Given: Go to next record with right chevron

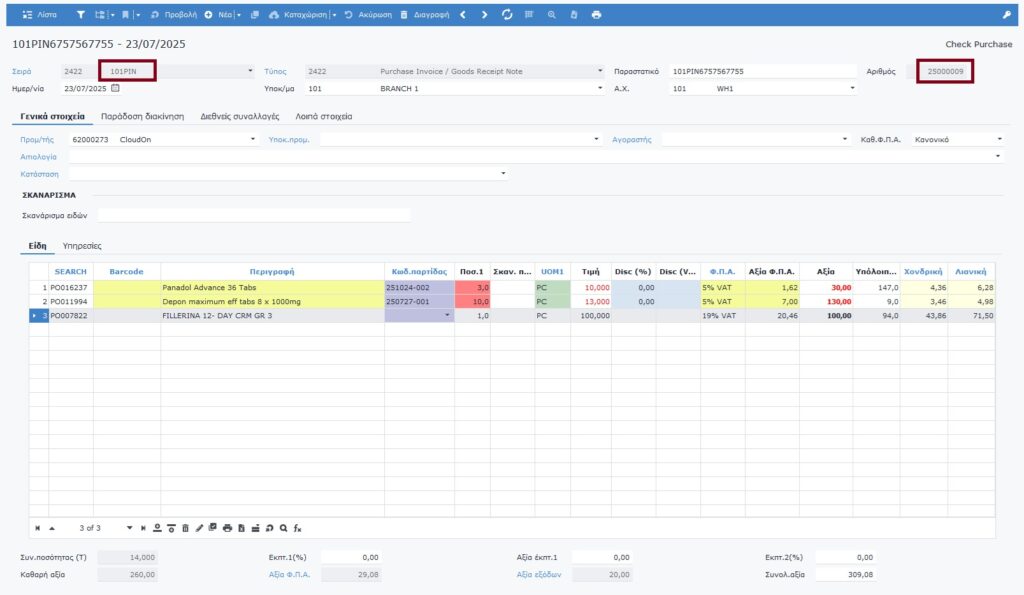Looking at the screenshot, I should point(485,15).
